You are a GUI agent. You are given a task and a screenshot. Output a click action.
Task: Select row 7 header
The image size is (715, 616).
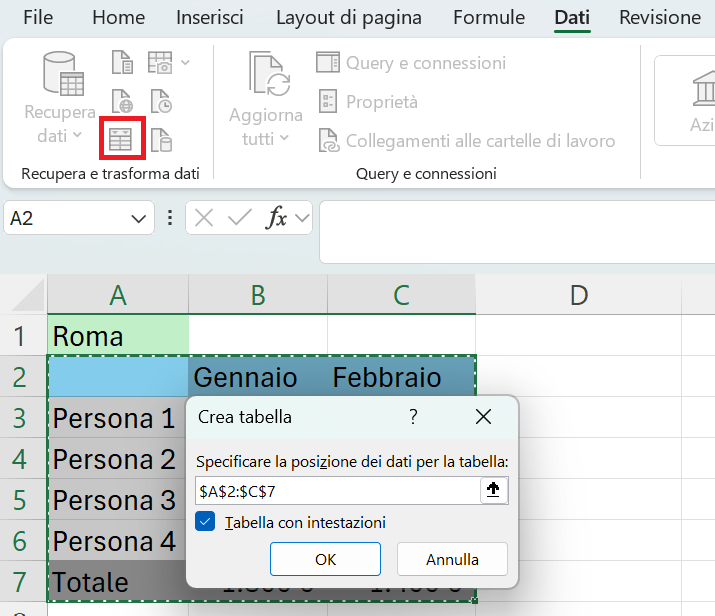point(19,582)
